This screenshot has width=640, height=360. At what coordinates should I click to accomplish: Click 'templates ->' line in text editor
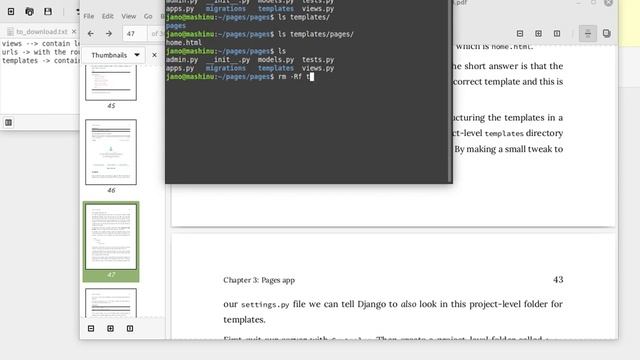coord(41,60)
